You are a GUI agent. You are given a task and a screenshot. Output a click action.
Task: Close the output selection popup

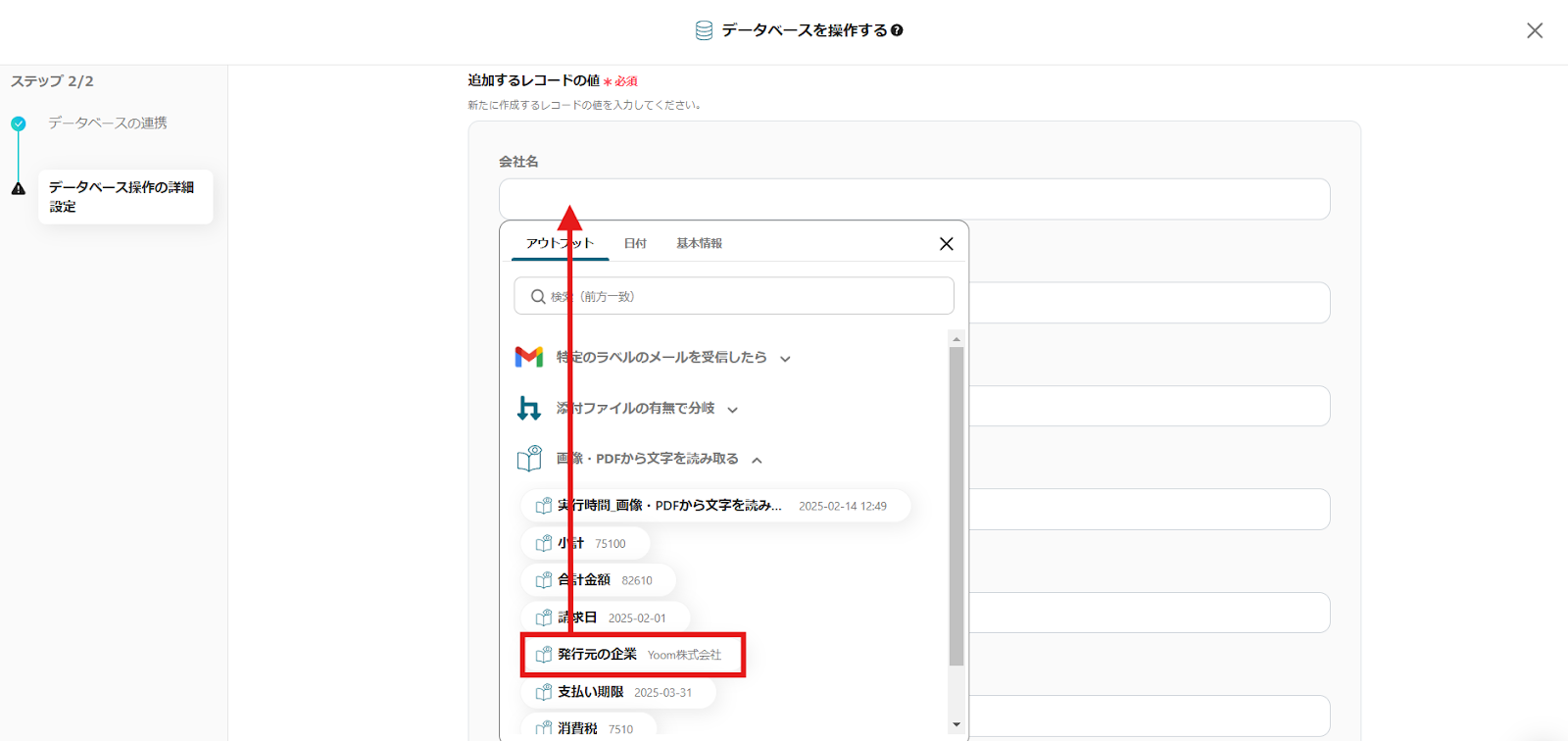point(946,244)
